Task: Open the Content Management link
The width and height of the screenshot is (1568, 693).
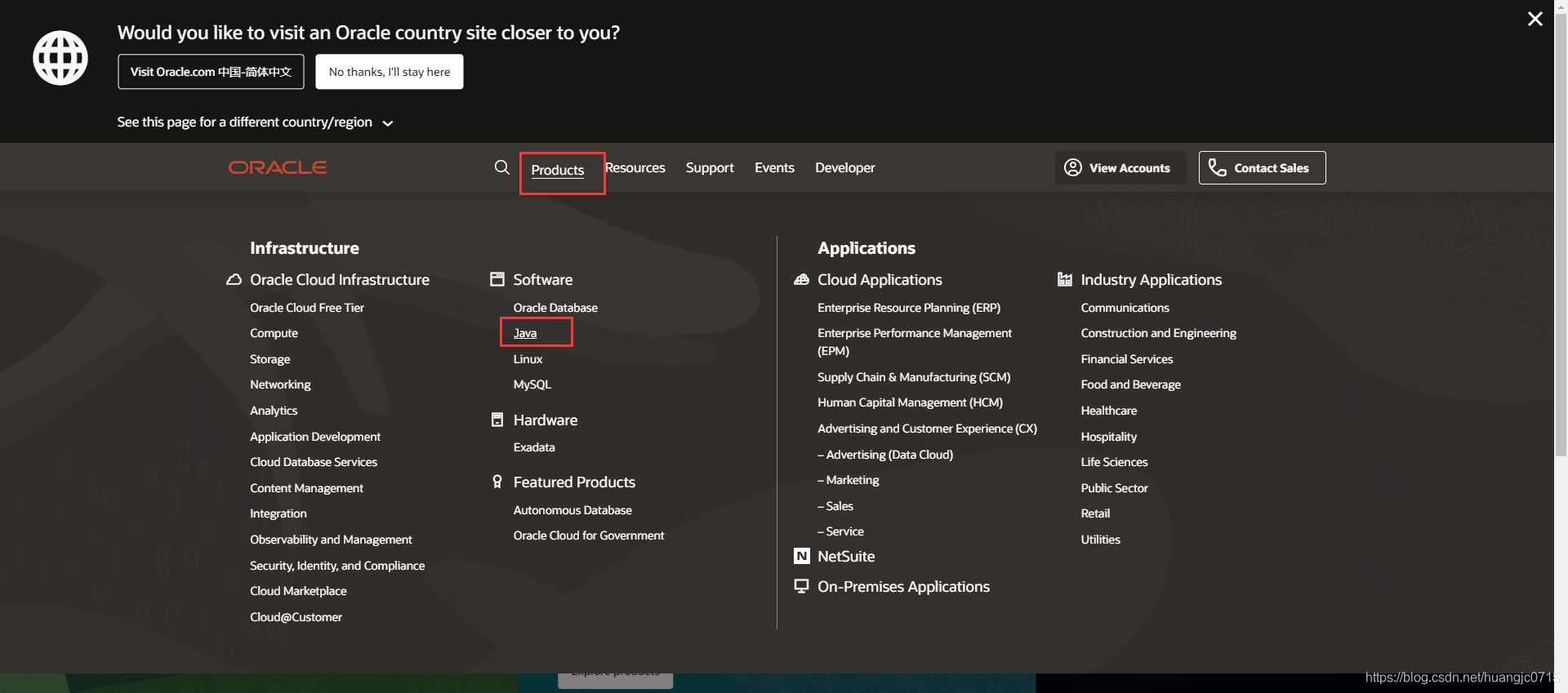Action: click(x=306, y=488)
